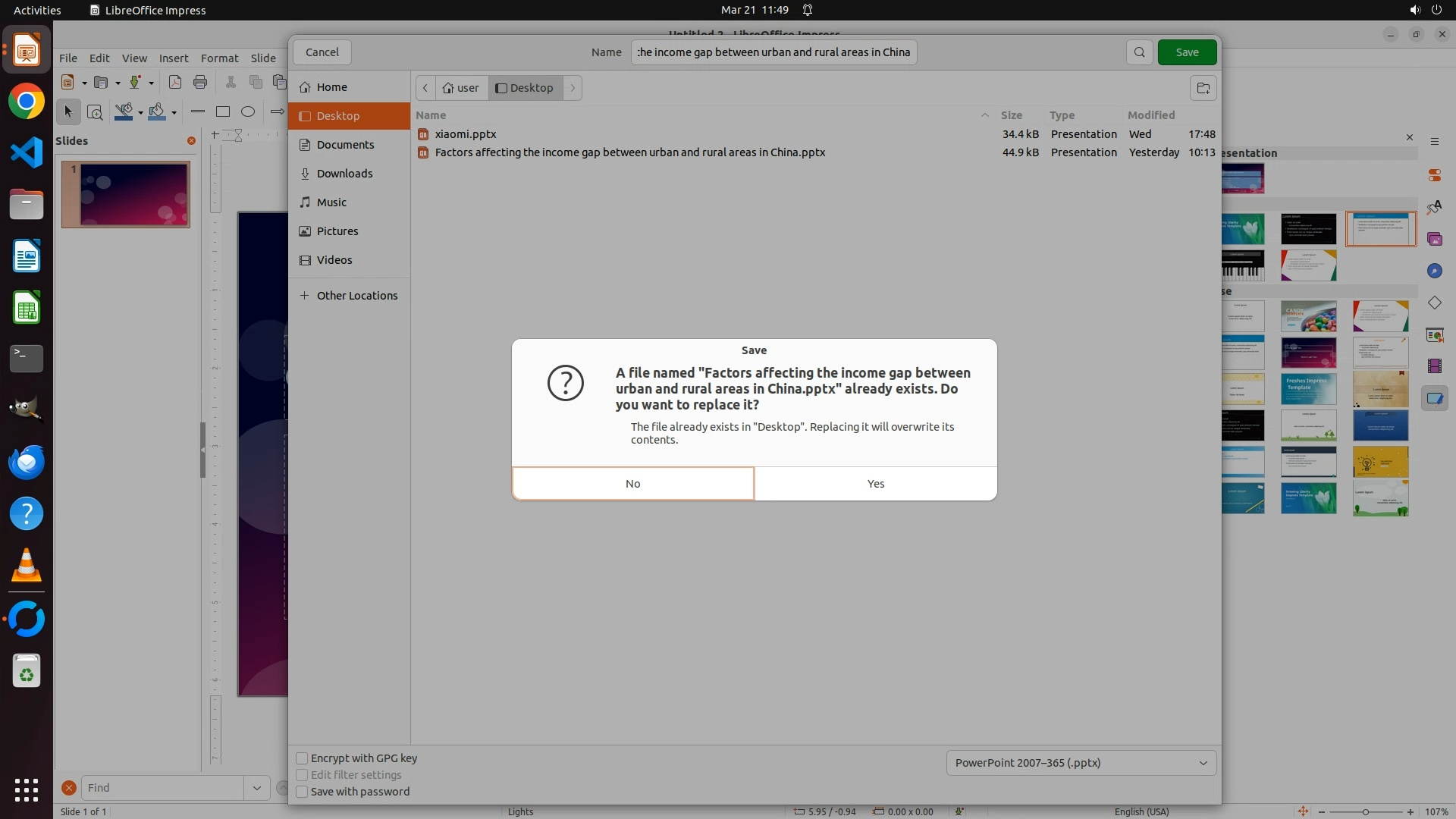
Task: Click No in the replace dialog
Action: (x=633, y=484)
